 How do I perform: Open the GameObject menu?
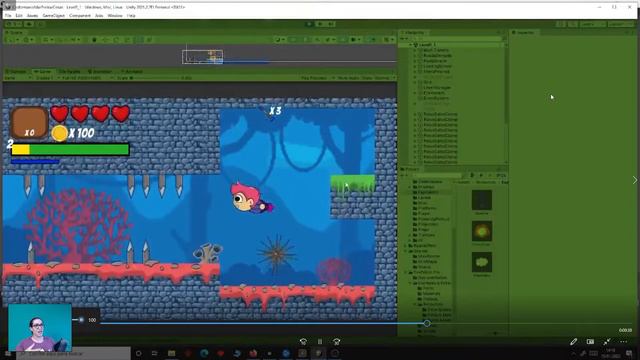click(x=53, y=16)
